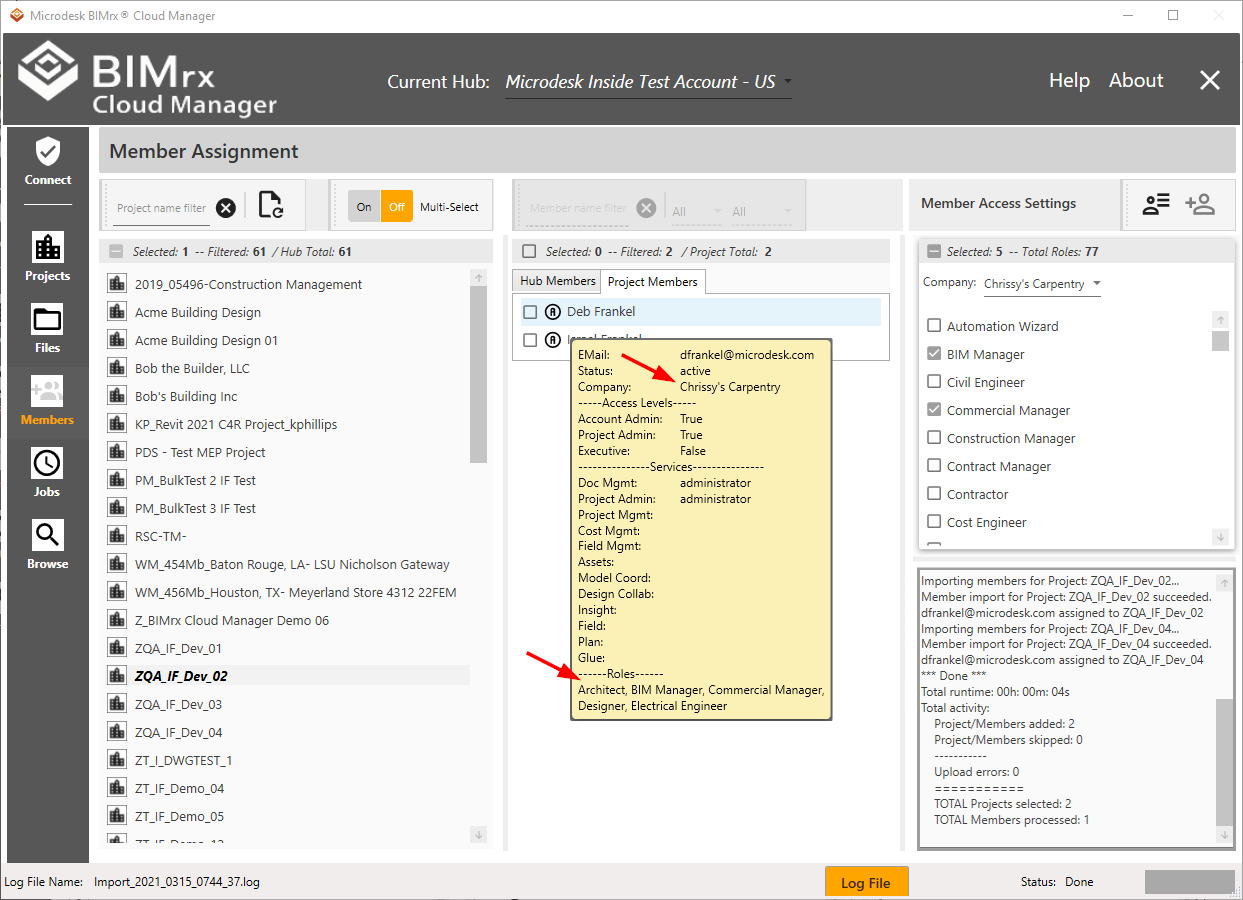This screenshot has width=1243, height=900.
Task: Click the add member icon
Action: tap(1199, 204)
